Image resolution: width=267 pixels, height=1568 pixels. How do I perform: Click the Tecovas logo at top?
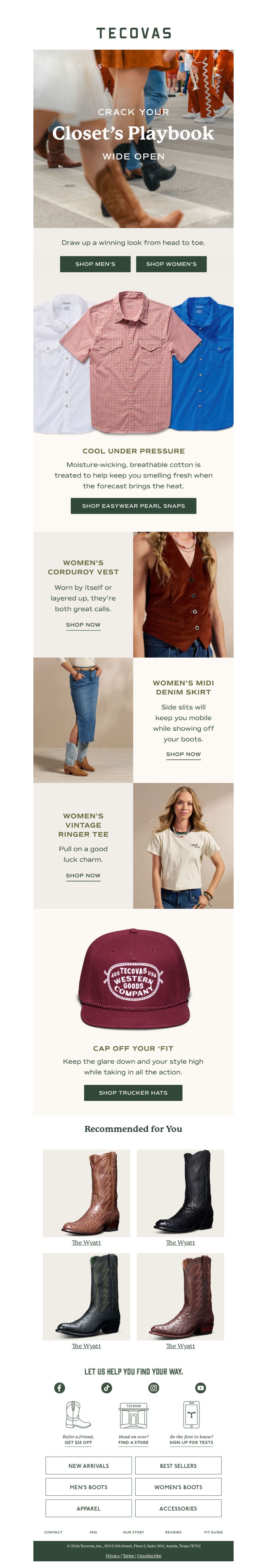[133, 33]
